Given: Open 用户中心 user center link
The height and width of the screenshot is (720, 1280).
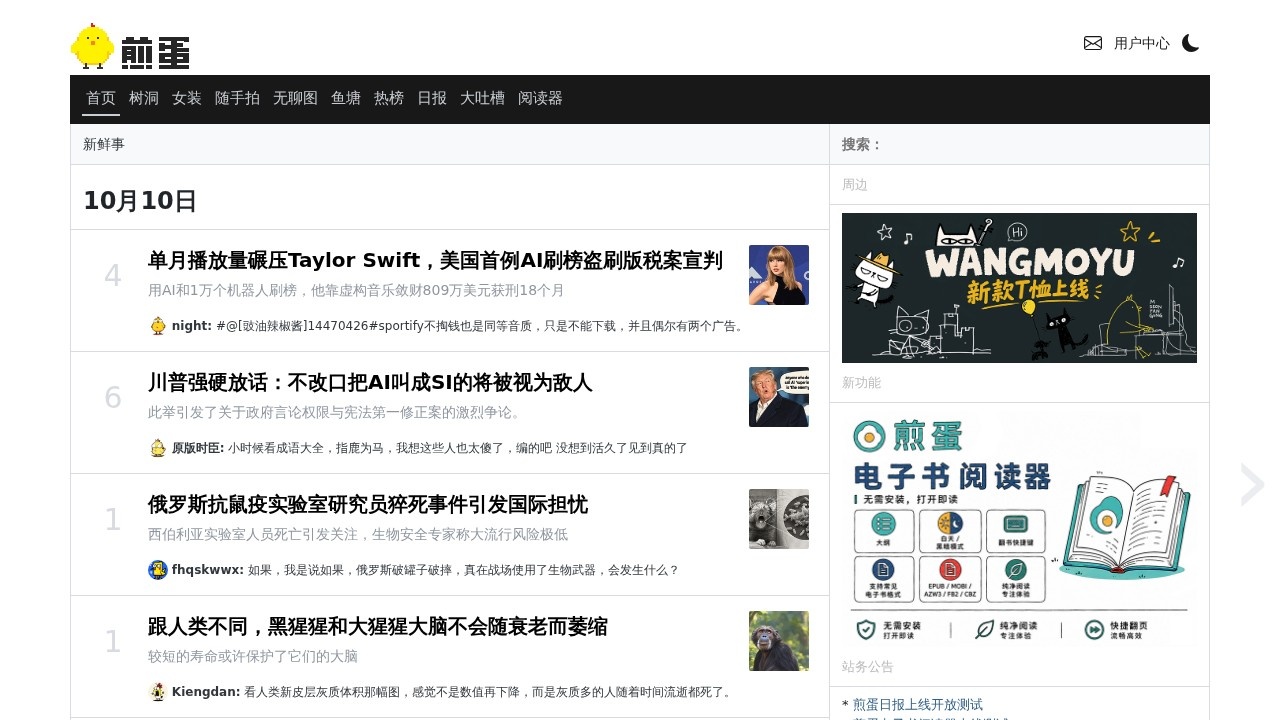Looking at the screenshot, I should 1142,43.
